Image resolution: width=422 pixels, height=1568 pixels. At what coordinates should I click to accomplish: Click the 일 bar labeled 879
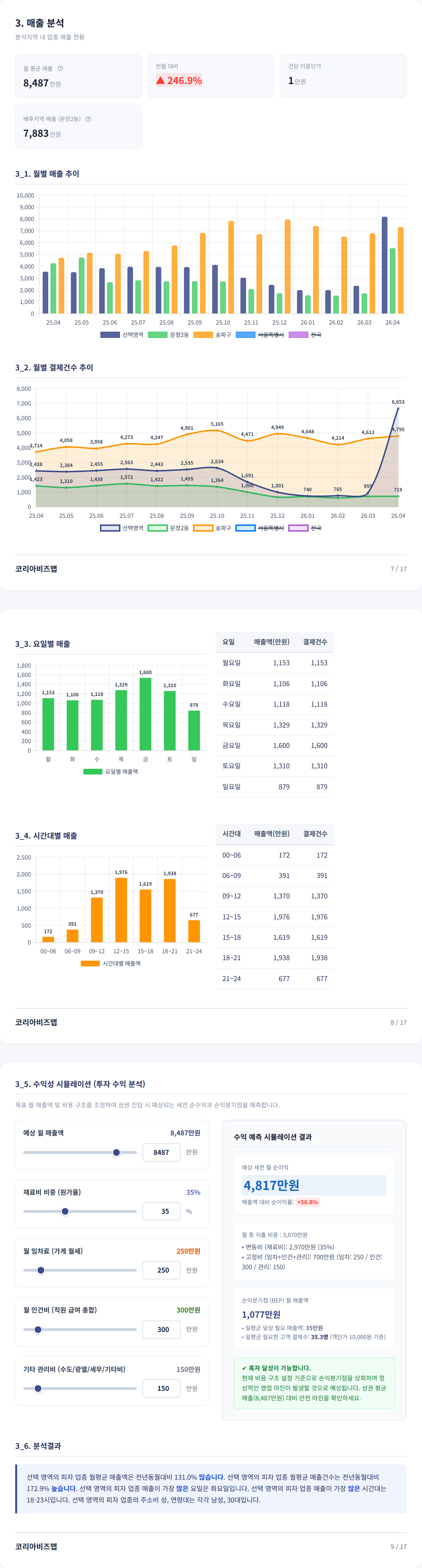click(x=194, y=730)
